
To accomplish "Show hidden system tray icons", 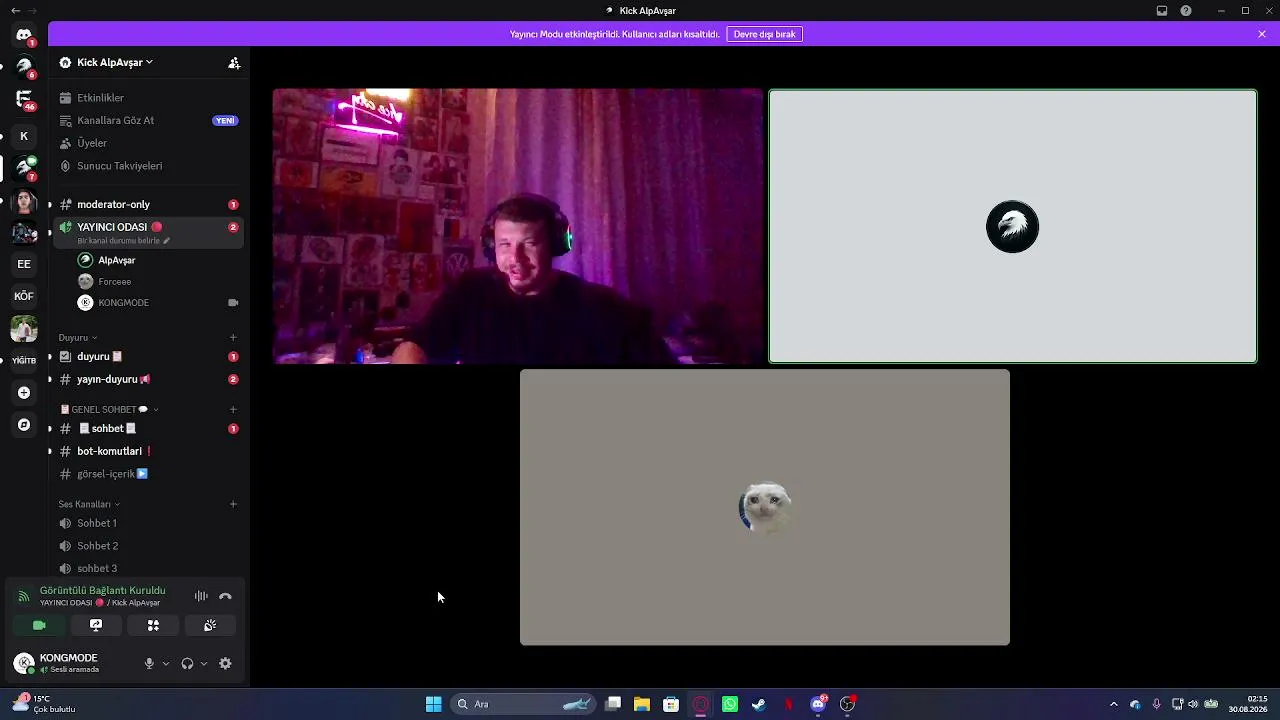I will click(x=1114, y=704).
